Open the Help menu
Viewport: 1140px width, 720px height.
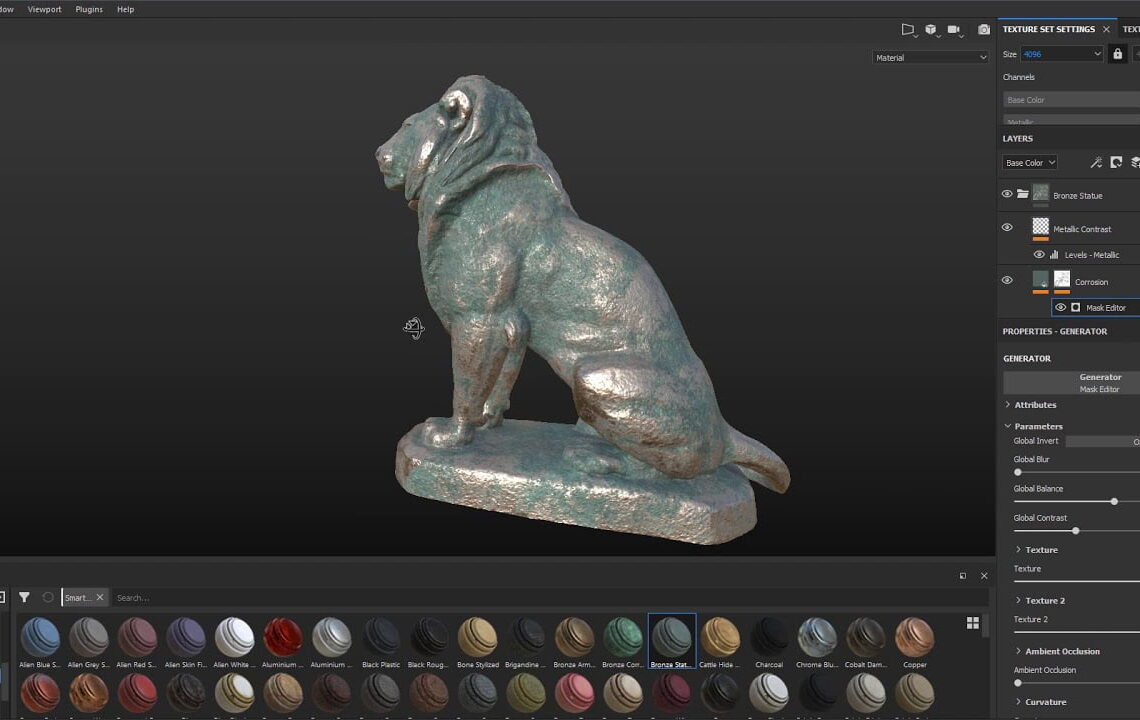(125, 9)
